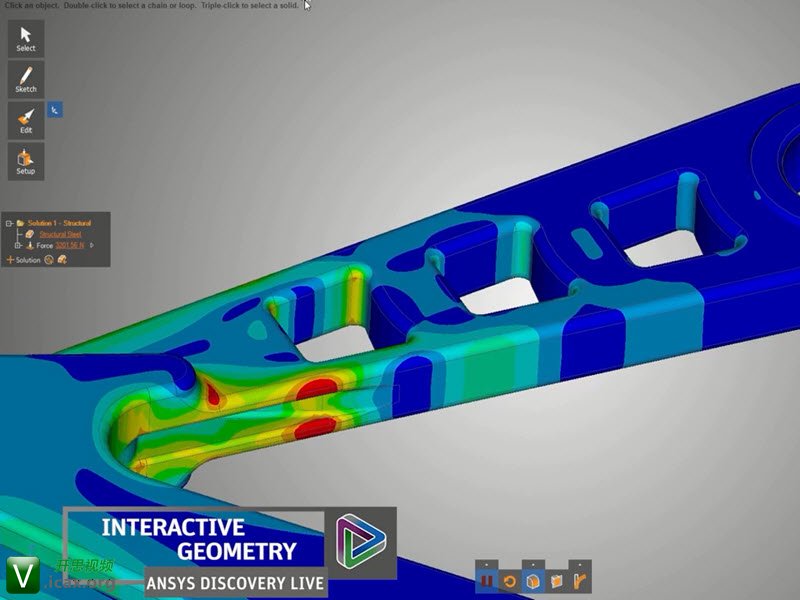The width and height of the screenshot is (800, 600).
Task: Click the red high-stress spot on the model
Action: 320,386
